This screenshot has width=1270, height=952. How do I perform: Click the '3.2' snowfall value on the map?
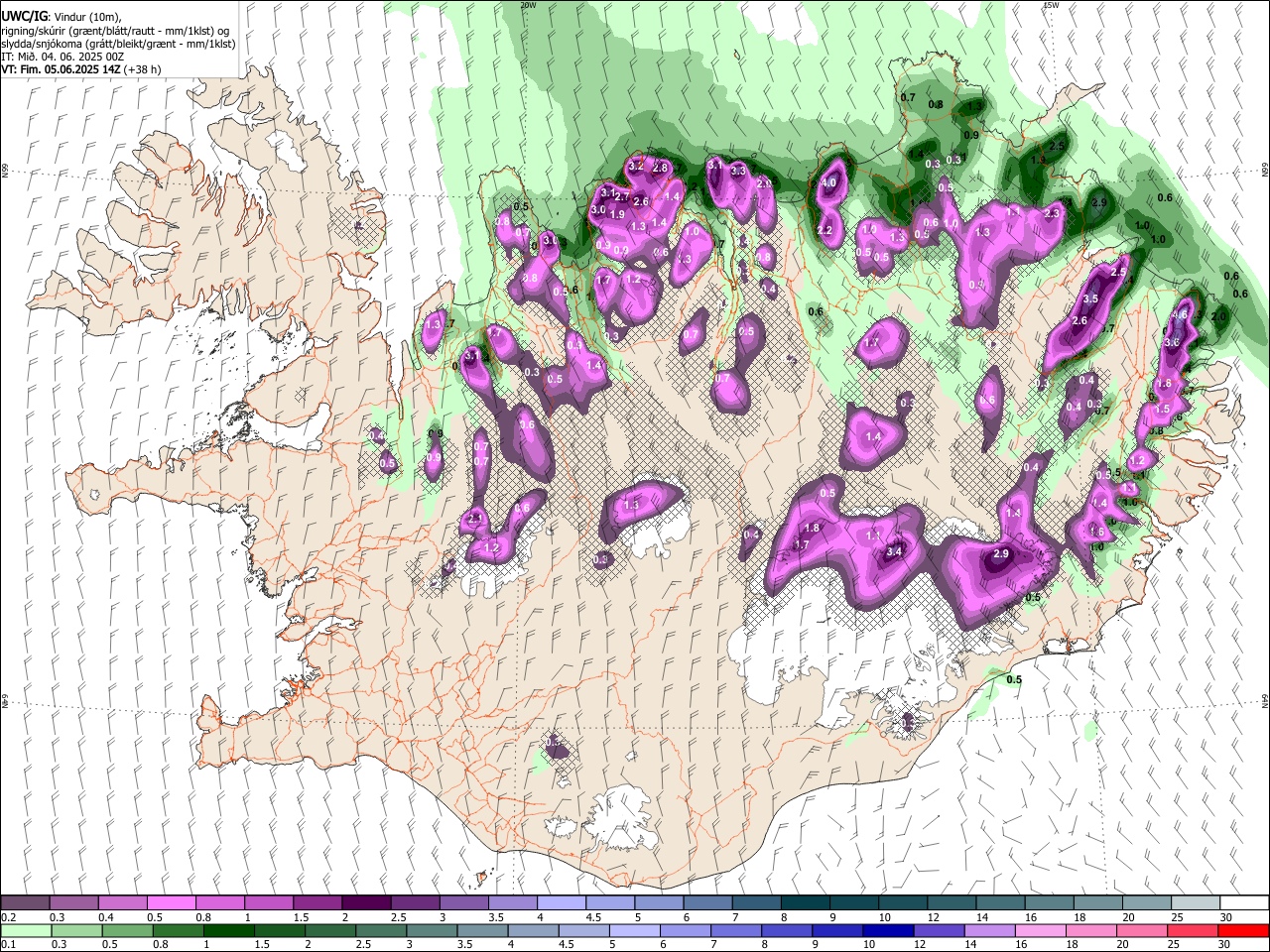coord(636,165)
